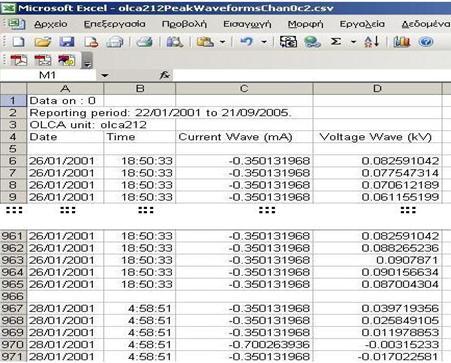Launch the Chart Wizard icon
Screen dimensions: 451x363
pyautogui.click(x=401, y=42)
